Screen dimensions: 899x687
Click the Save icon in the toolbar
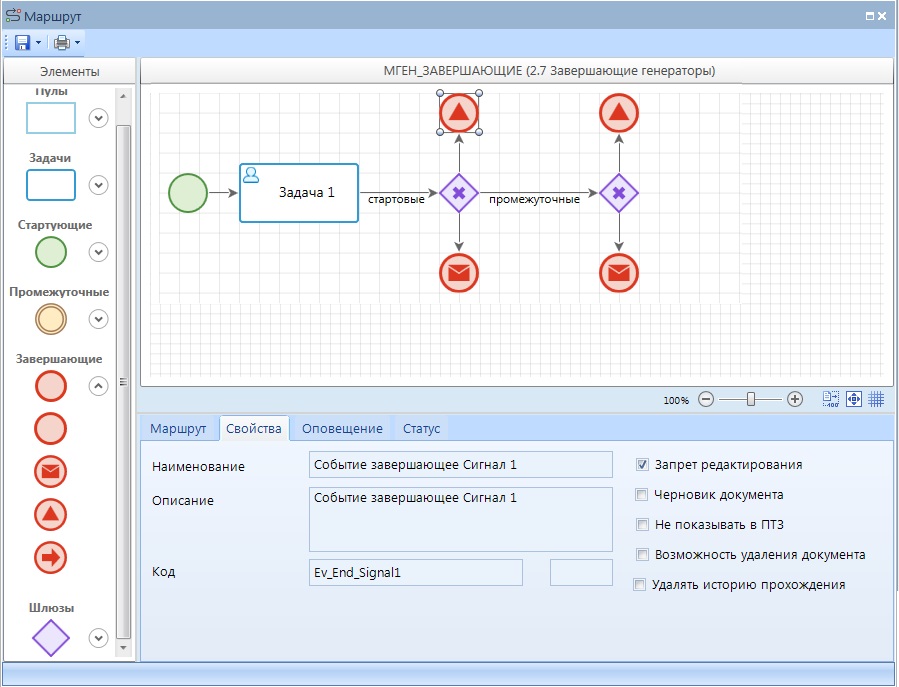(22, 43)
